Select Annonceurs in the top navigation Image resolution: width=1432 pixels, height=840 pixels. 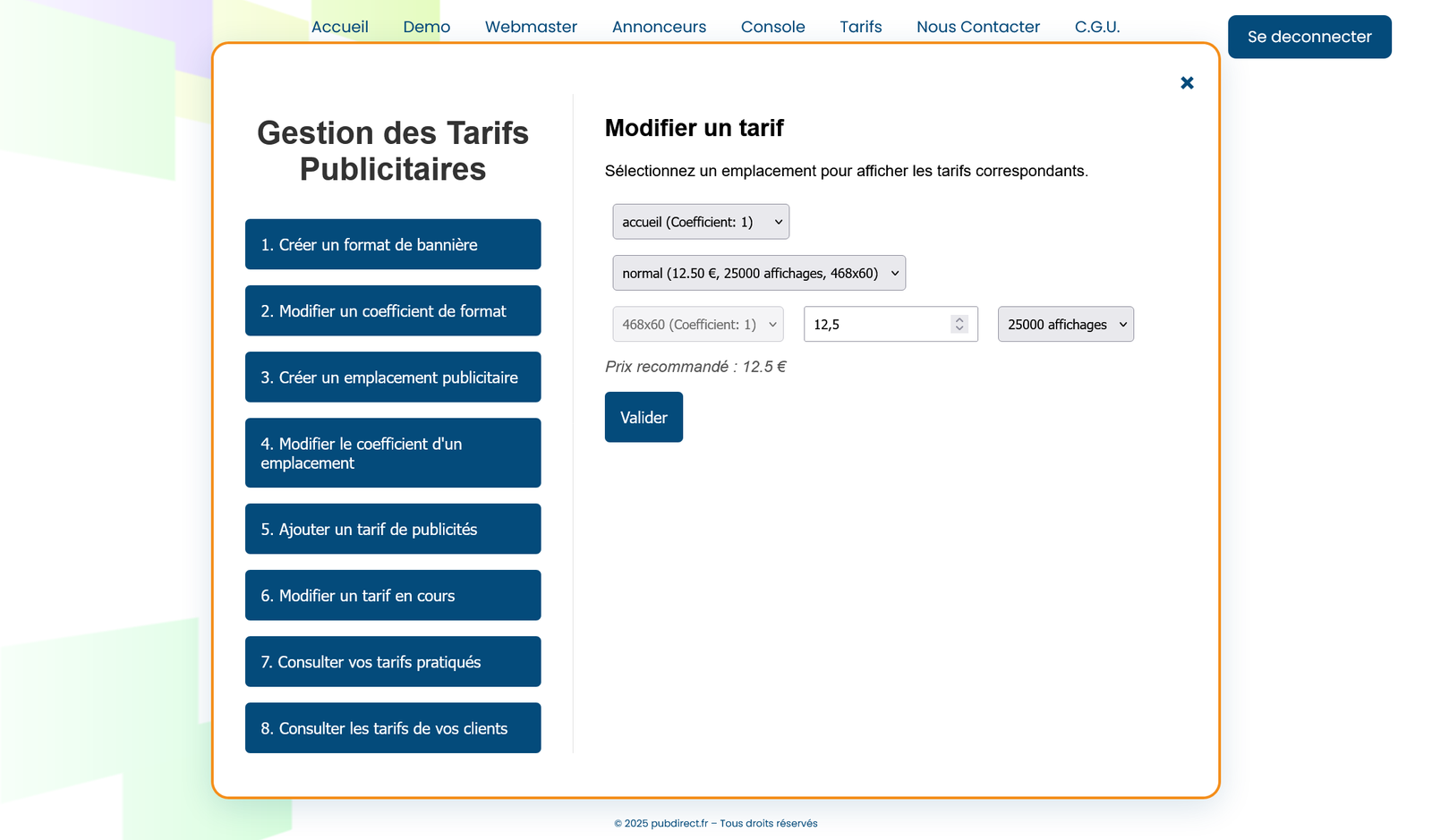(659, 27)
